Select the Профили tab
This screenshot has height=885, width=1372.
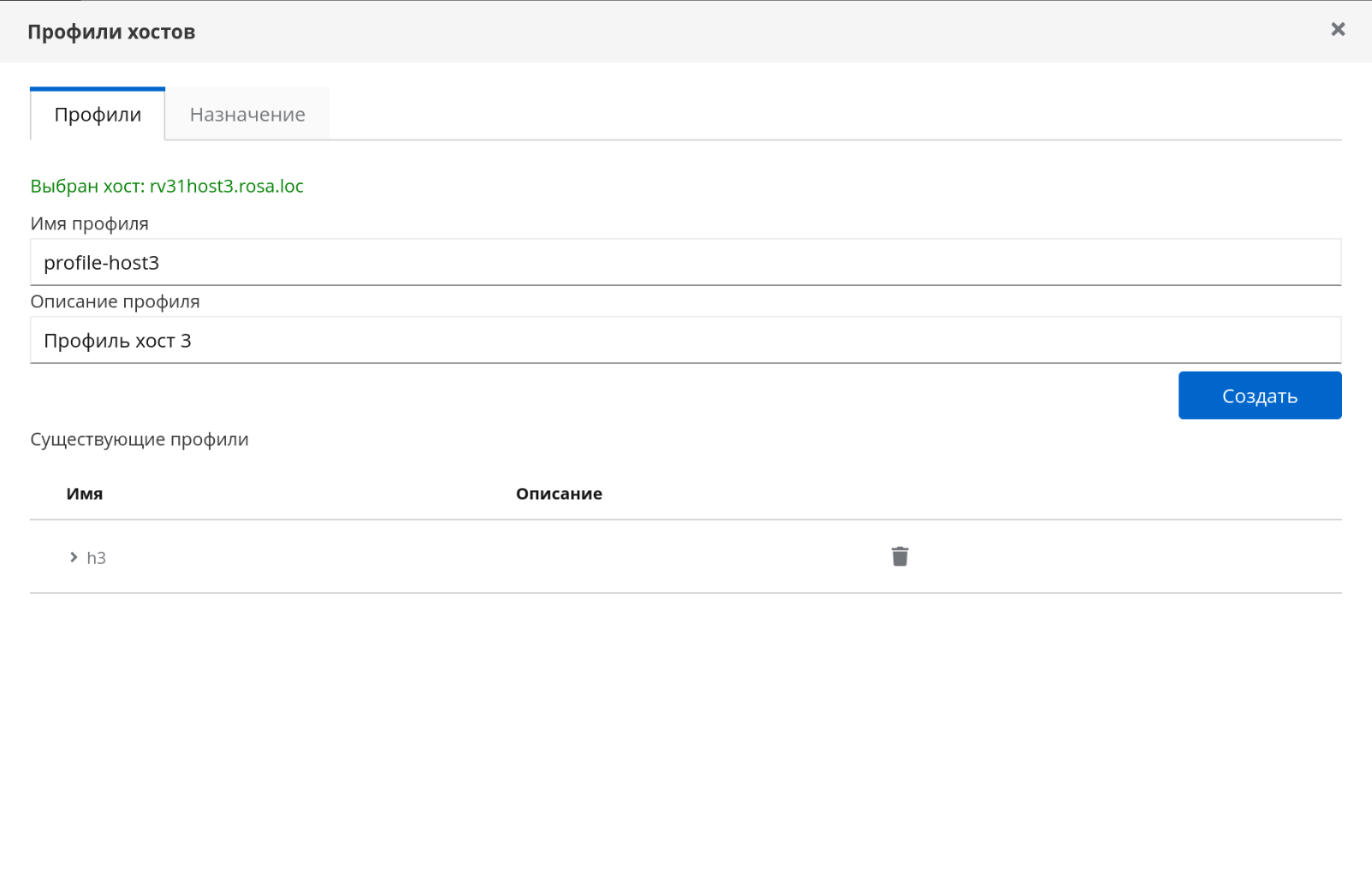98,115
